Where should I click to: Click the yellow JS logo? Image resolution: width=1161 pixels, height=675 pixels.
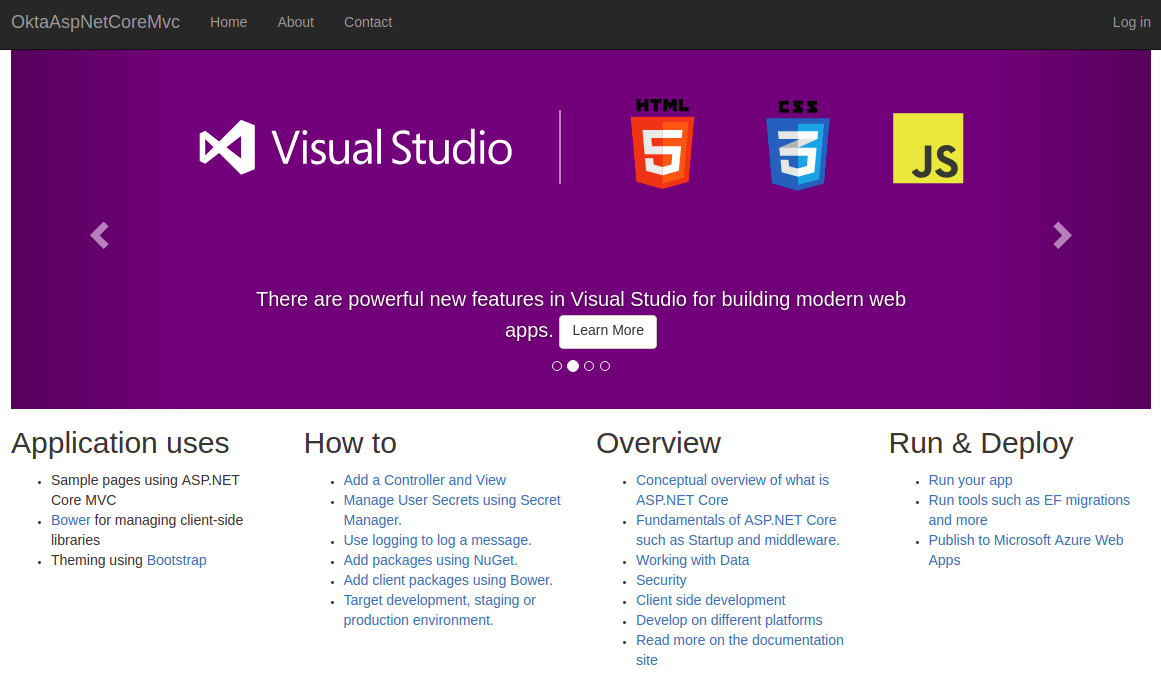(928, 148)
